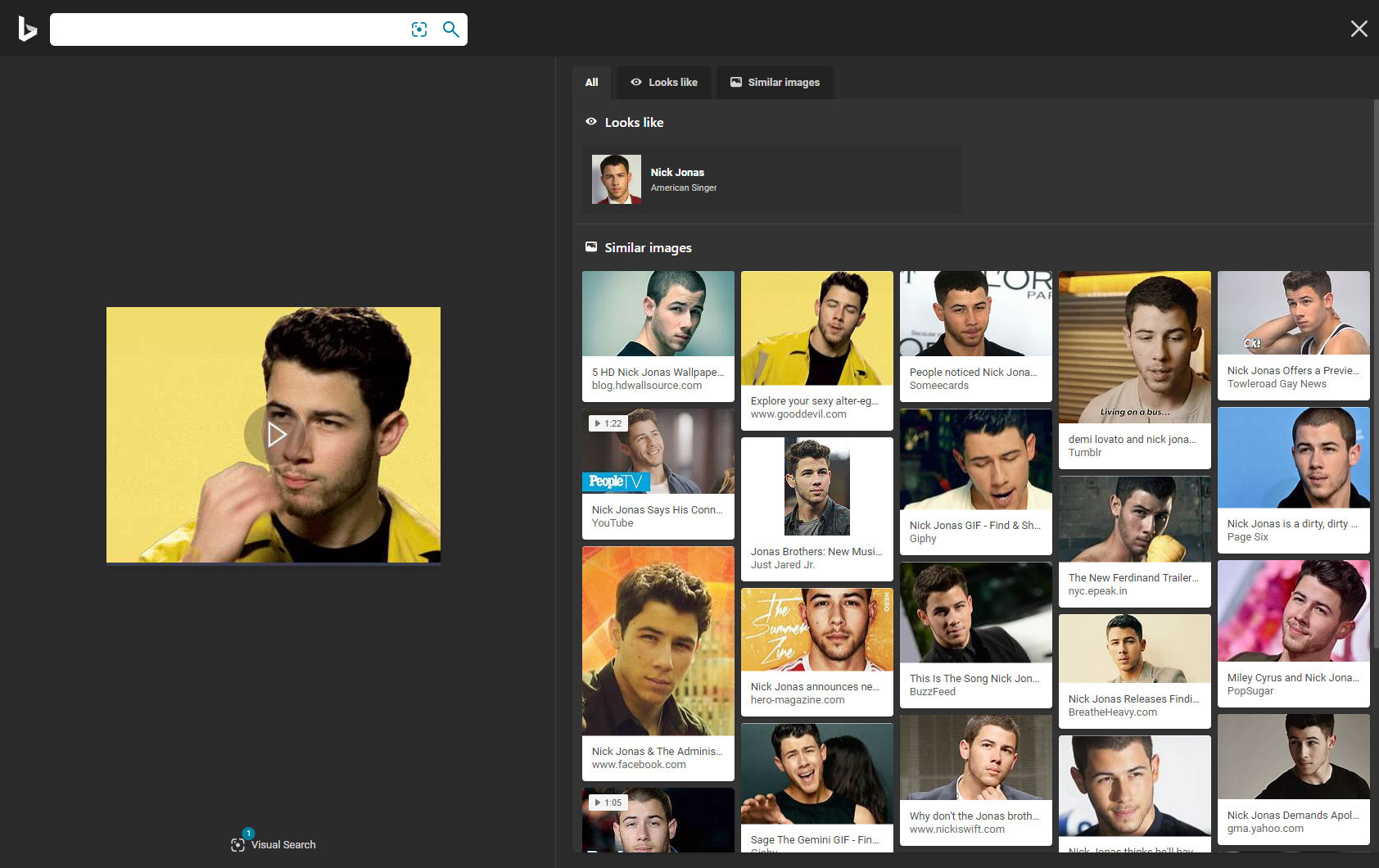Close the image viewer with X
Screen dimensions: 1379x868
[x=1359, y=29]
